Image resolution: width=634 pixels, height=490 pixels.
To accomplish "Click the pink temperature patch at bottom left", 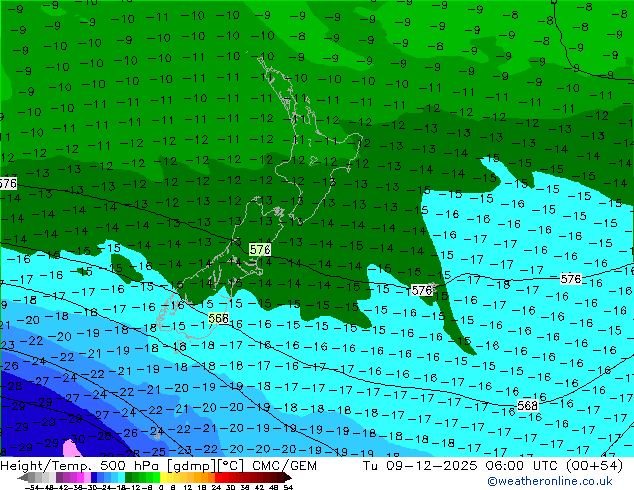I will click(x=72, y=448).
